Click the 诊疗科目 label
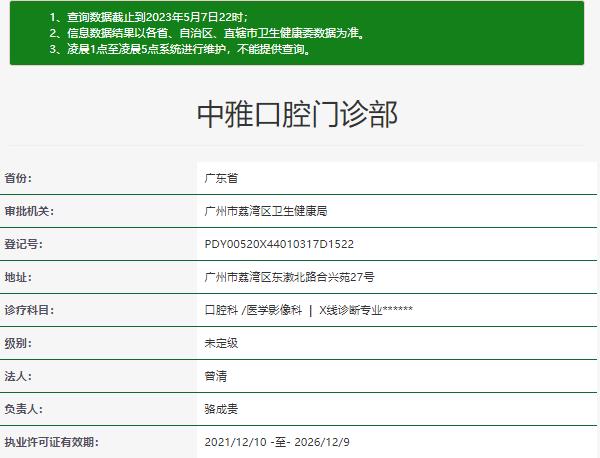The image size is (600, 458). click(x=29, y=310)
